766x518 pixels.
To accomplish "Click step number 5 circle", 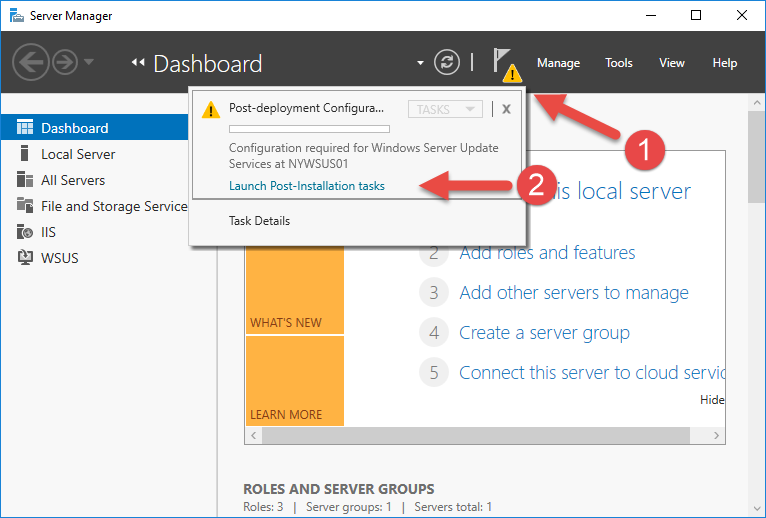I will click(x=434, y=372).
